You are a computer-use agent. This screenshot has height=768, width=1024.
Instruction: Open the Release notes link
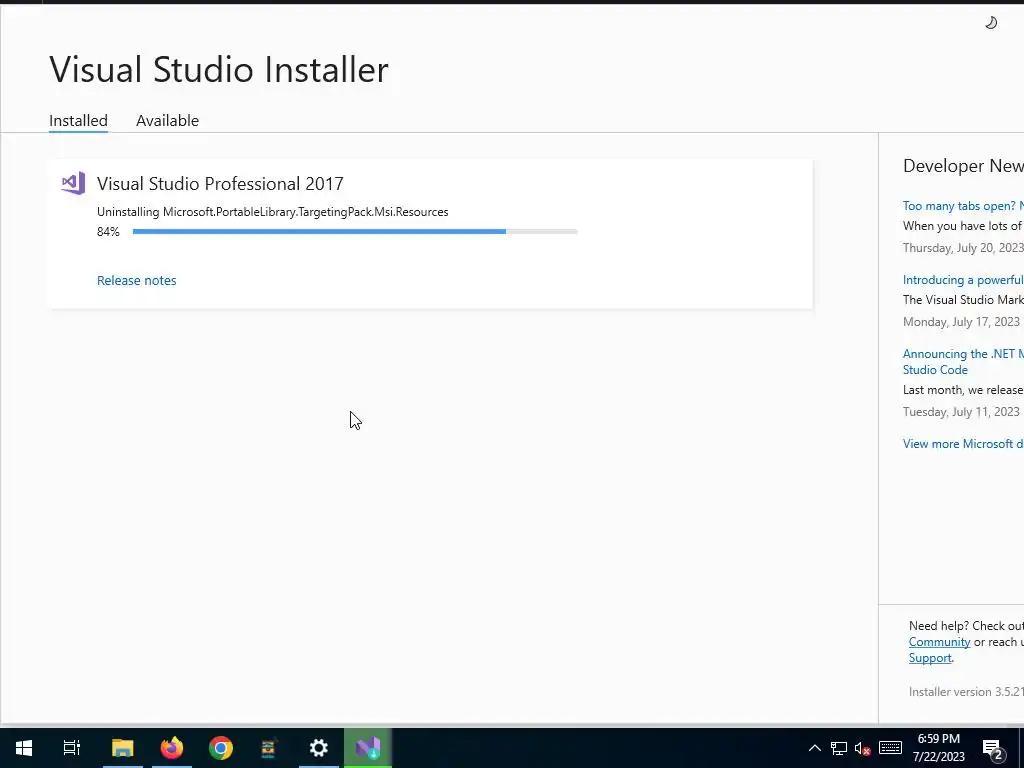(x=136, y=280)
